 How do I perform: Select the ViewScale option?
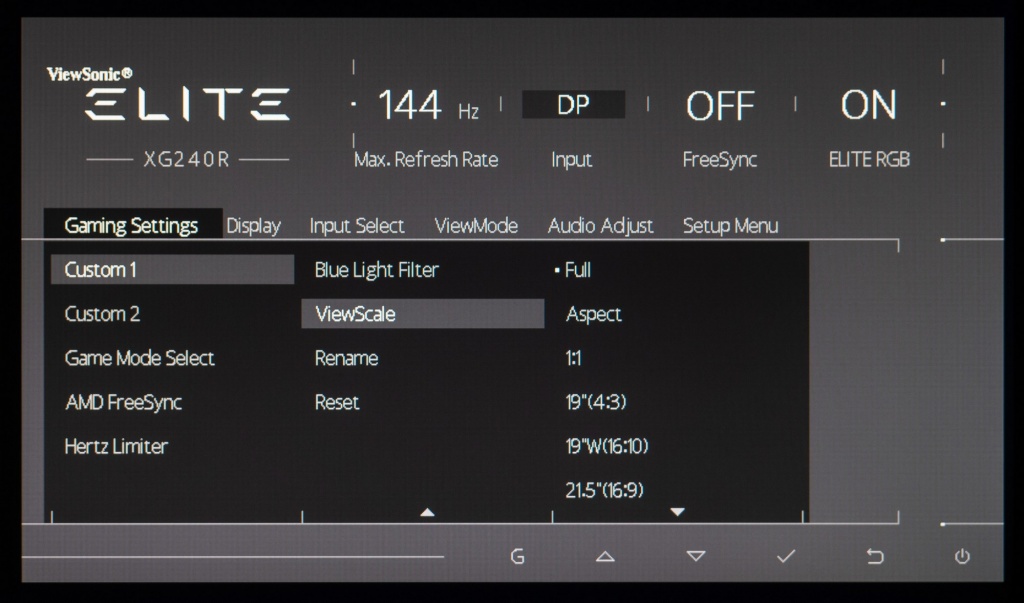pos(423,314)
